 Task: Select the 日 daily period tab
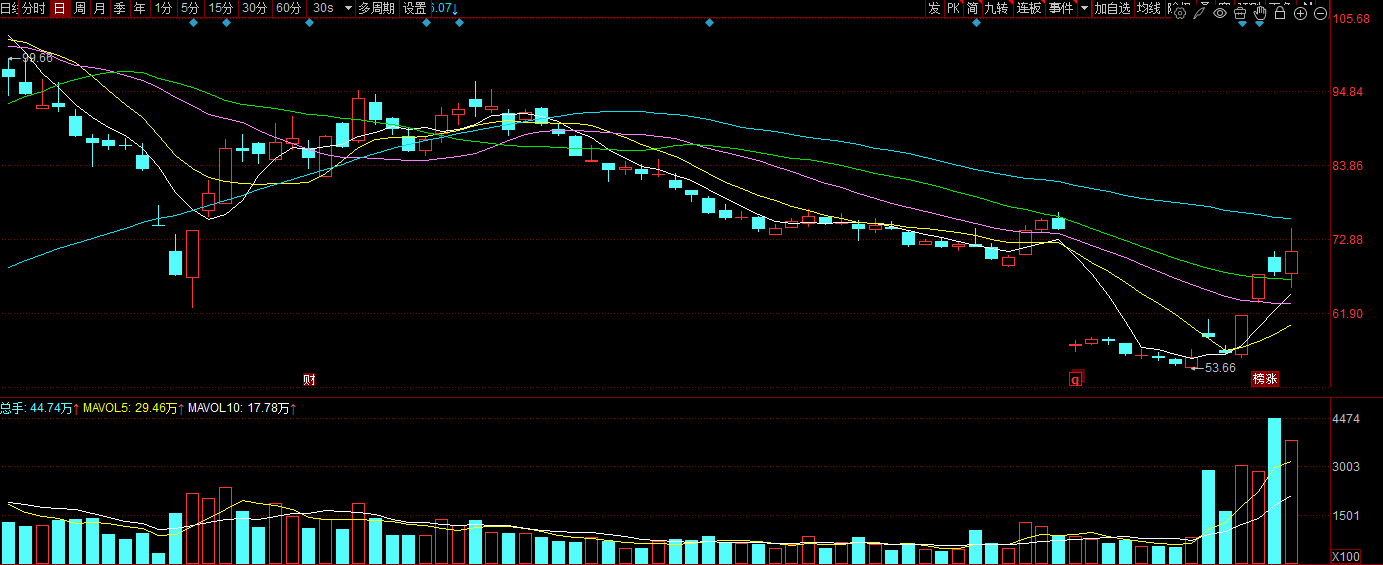(59, 8)
